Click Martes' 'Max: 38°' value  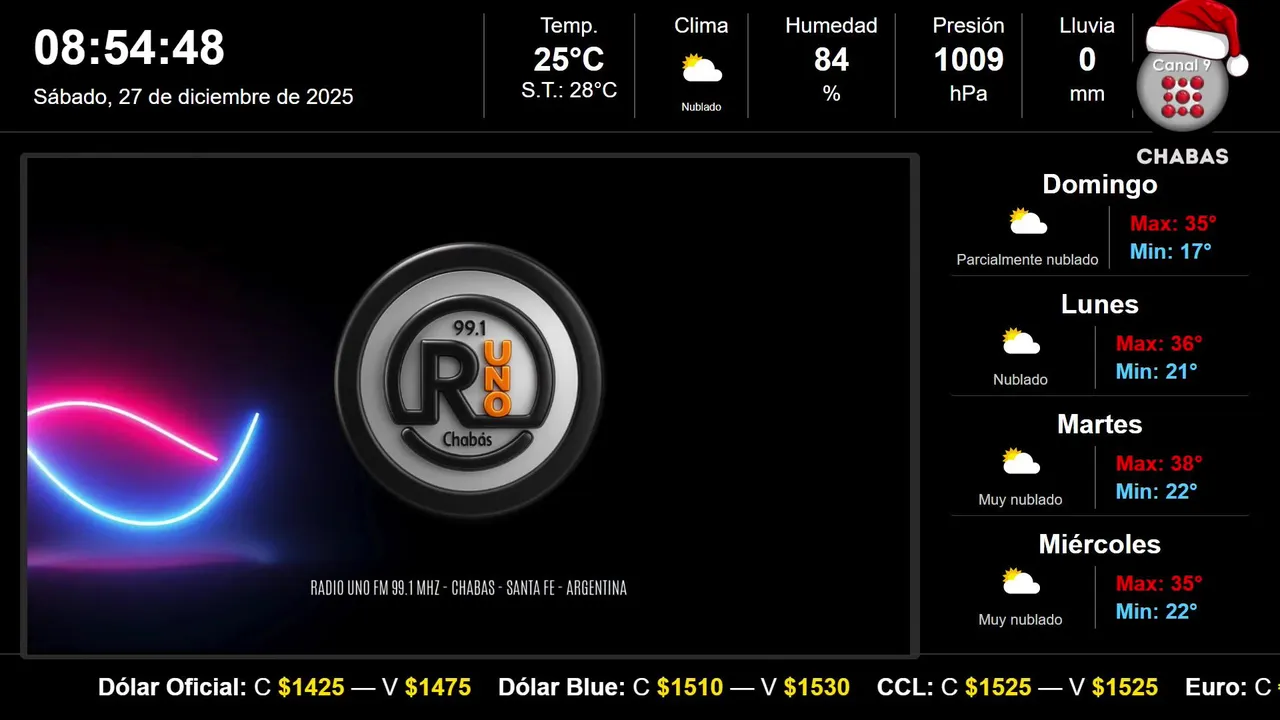(x=1159, y=464)
